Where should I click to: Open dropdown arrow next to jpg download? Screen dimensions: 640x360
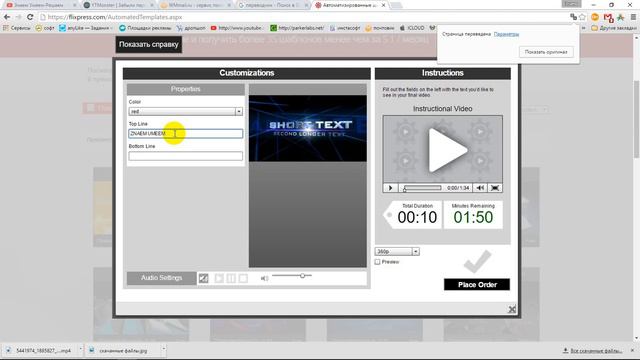click(x=164, y=350)
